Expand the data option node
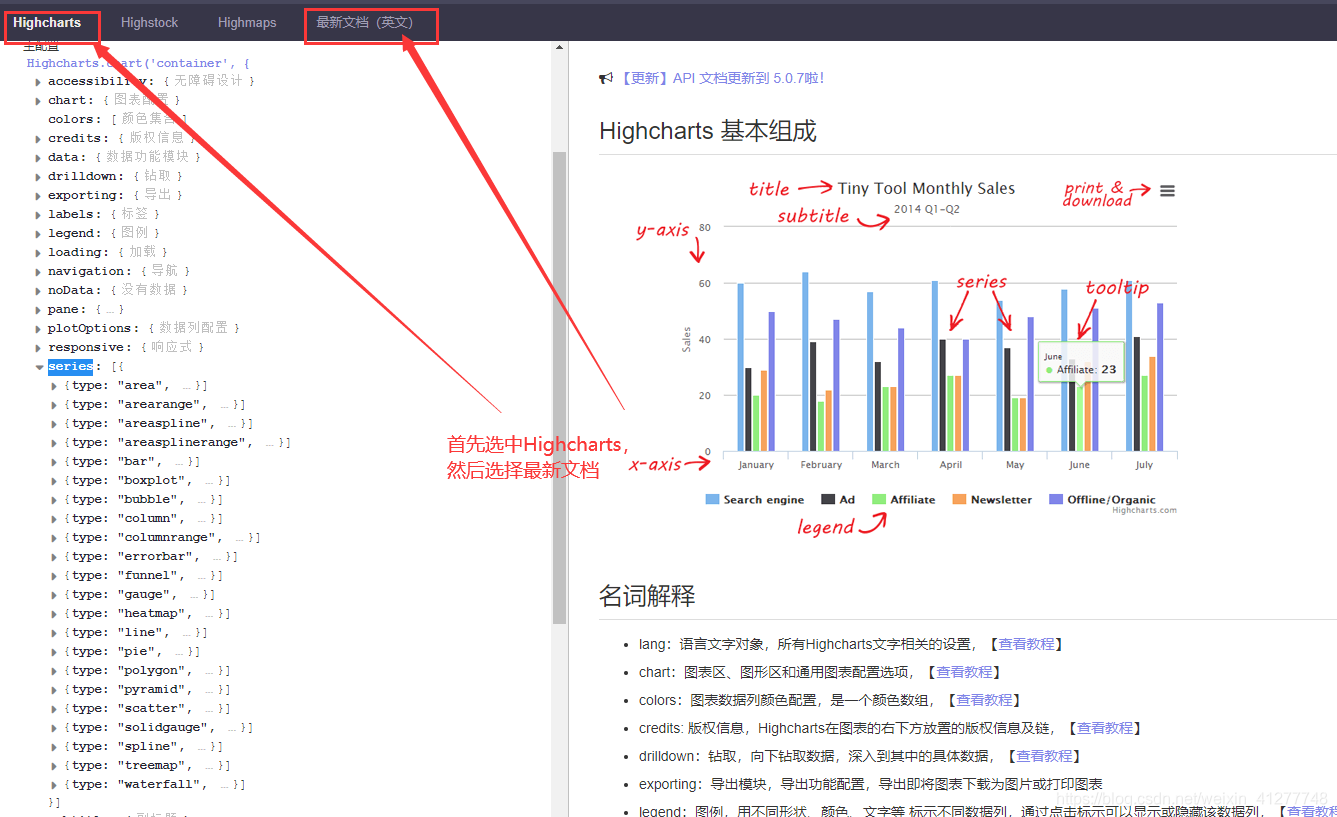Image resolution: width=1337 pixels, height=817 pixels. (x=38, y=158)
